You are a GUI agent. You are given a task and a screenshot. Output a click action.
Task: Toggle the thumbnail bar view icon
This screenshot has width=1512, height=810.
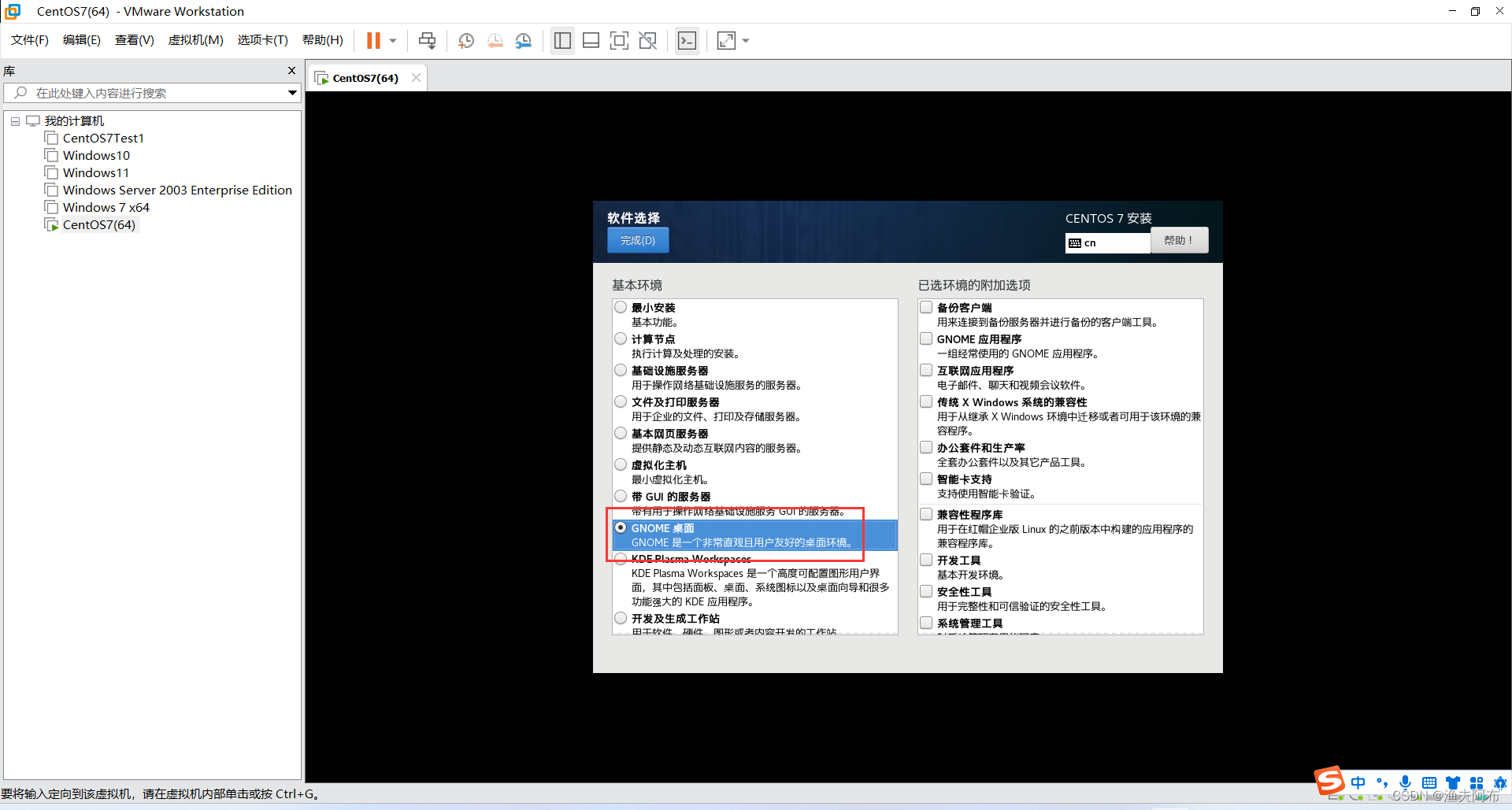tap(591, 40)
